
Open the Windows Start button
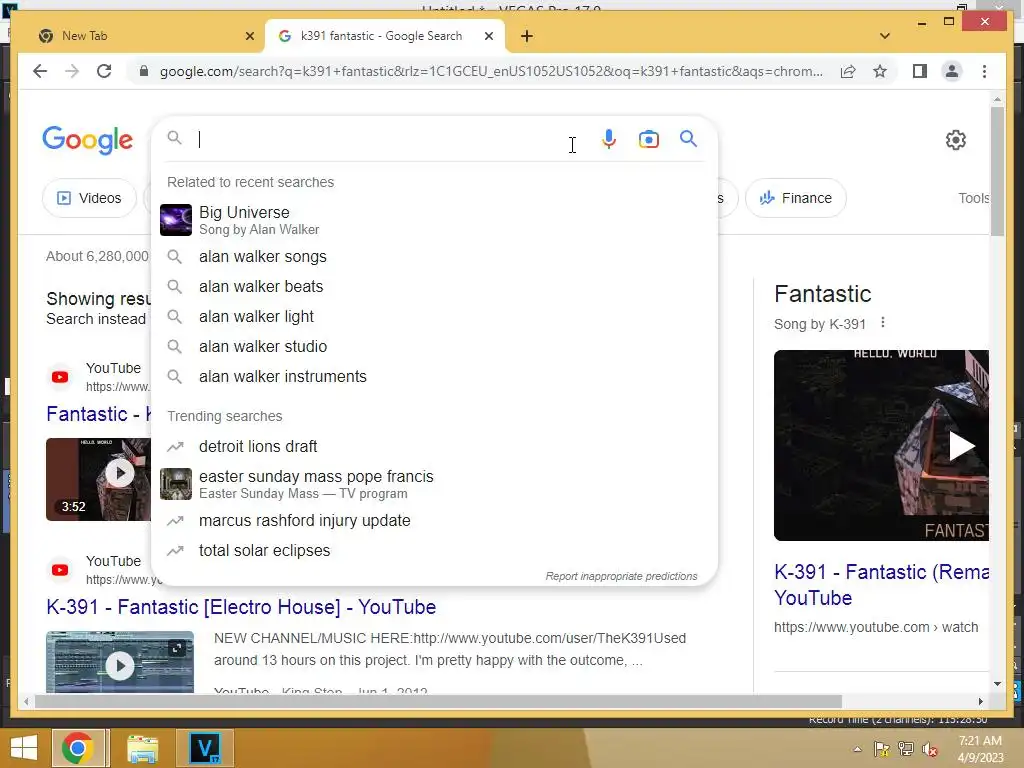point(24,748)
